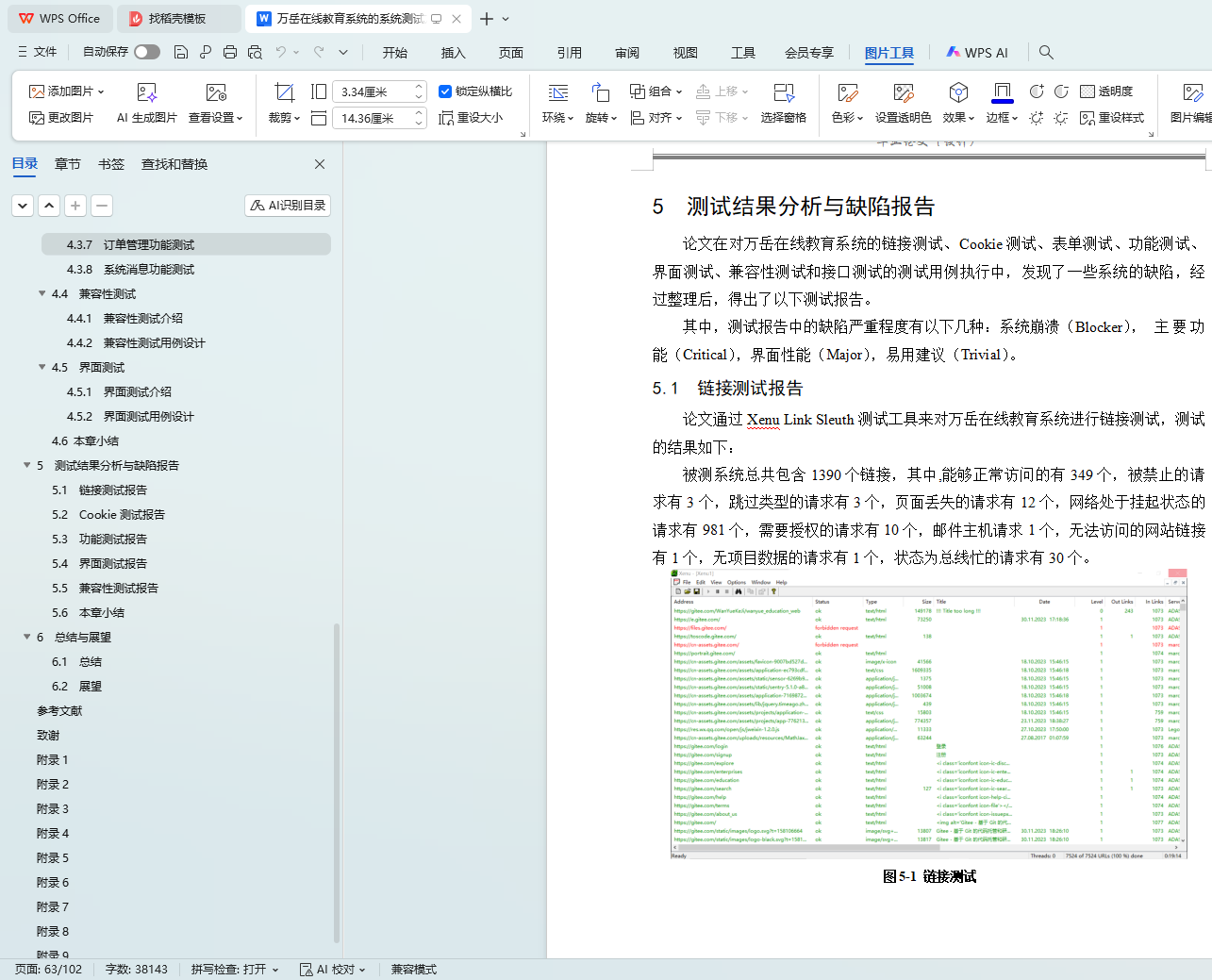Toggle the Auto Save (自动保存) switch
The image size is (1212, 980).
coord(146,52)
